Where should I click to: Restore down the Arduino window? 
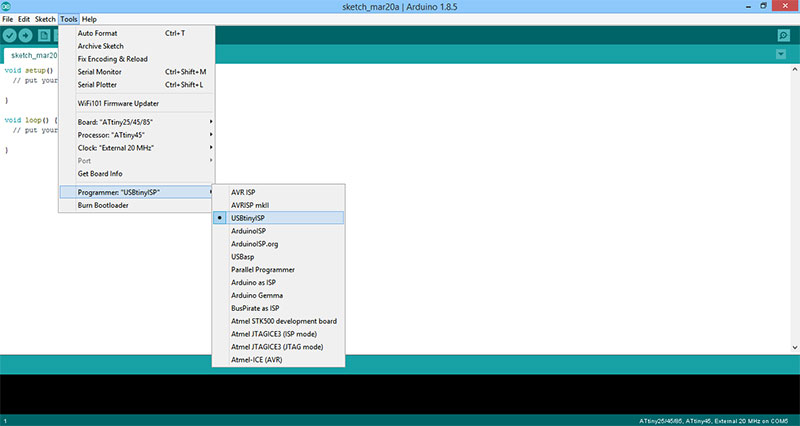tap(763, 6)
